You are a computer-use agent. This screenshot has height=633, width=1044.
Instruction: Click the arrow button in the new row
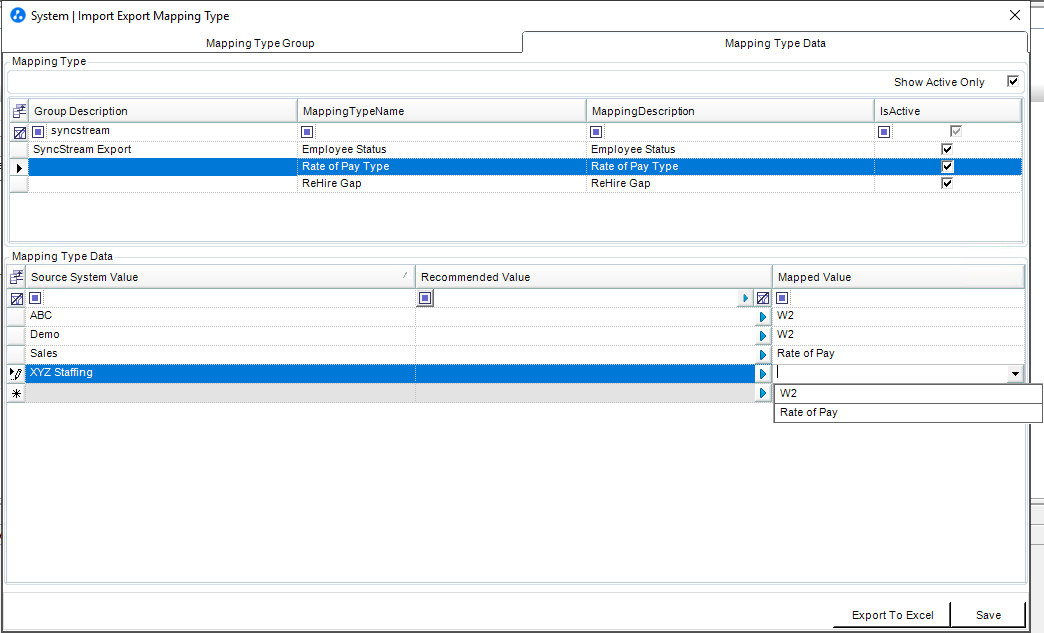click(763, 393)
